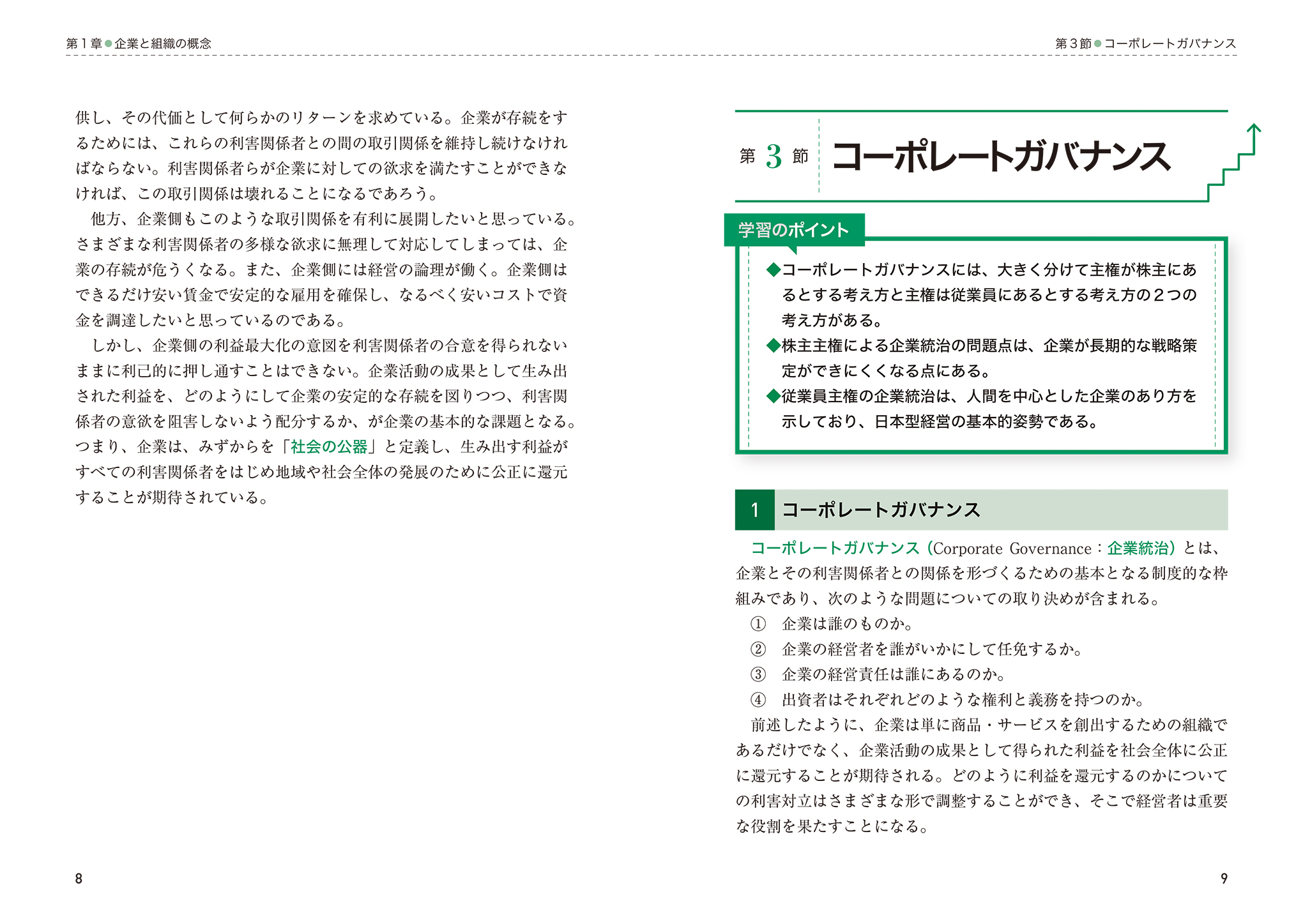Click circled number ② list marker

(758, 649)
